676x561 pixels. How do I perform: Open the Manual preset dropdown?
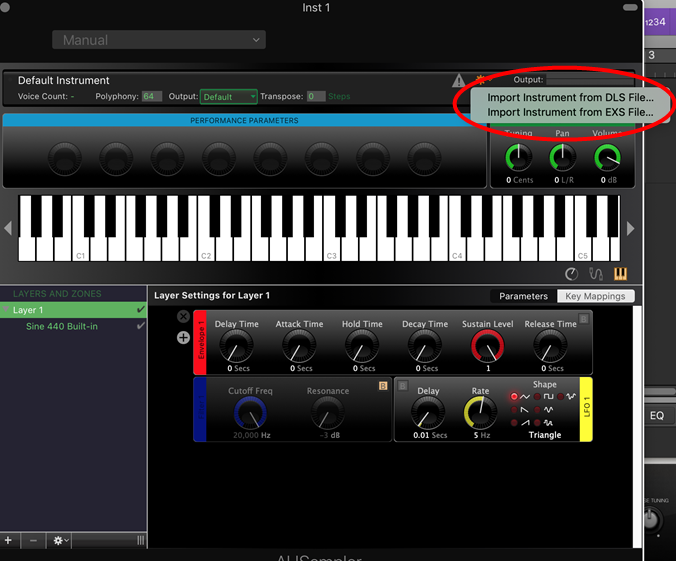(x=159, y=40)
